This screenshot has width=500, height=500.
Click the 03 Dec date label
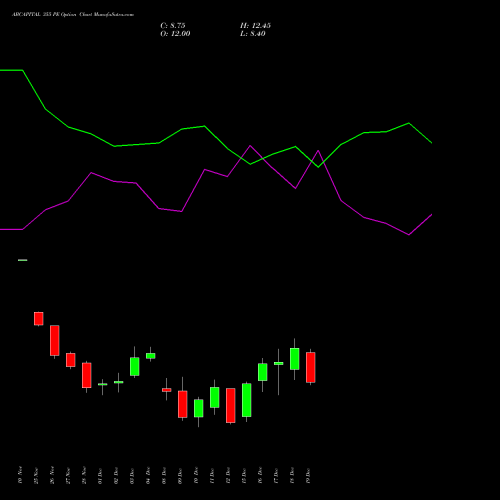(x=132, y=476)
